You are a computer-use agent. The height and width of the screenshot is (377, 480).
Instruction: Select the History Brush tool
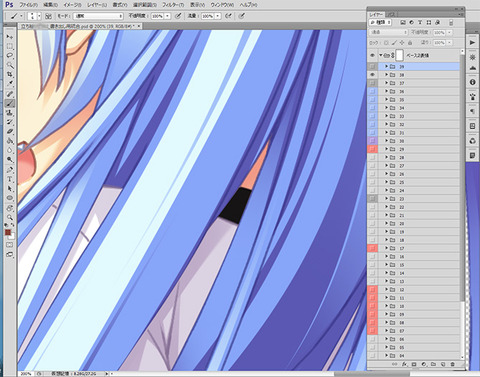pyautogui.click(x=10, y=122)
